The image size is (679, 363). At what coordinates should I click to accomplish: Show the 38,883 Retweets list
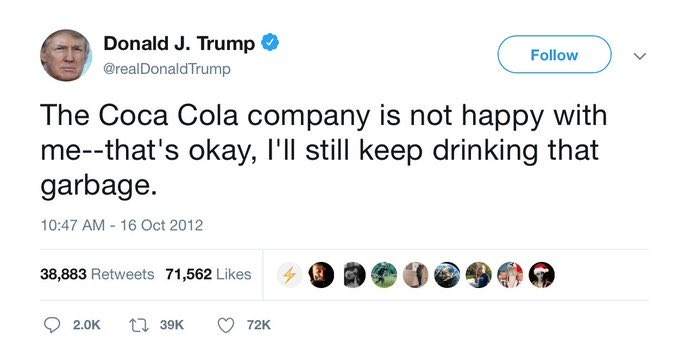tap(97, 274)
